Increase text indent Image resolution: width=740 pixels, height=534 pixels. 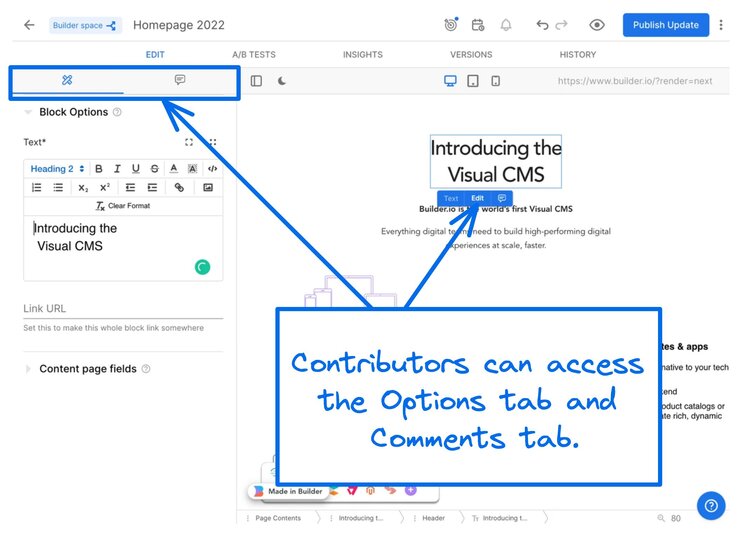click(x=152, y=188)
